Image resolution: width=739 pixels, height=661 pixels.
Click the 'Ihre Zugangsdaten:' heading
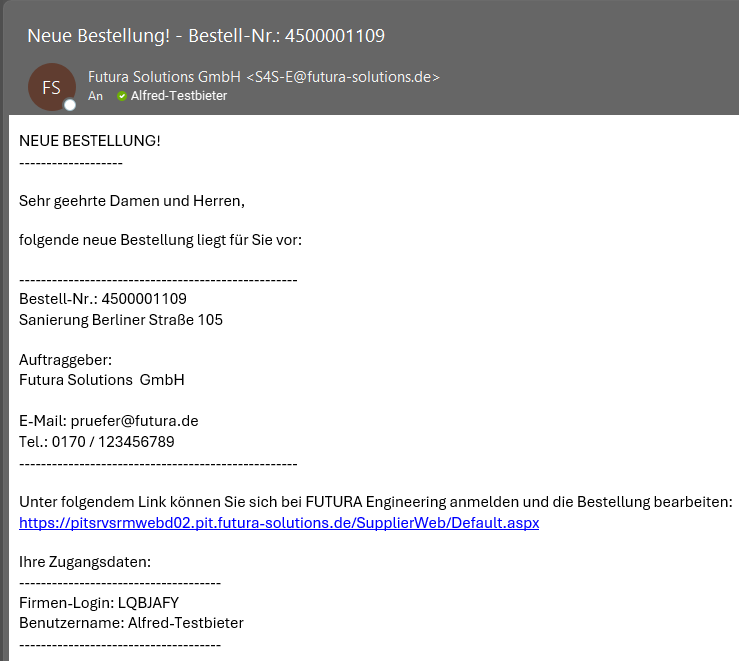(85, 562)
